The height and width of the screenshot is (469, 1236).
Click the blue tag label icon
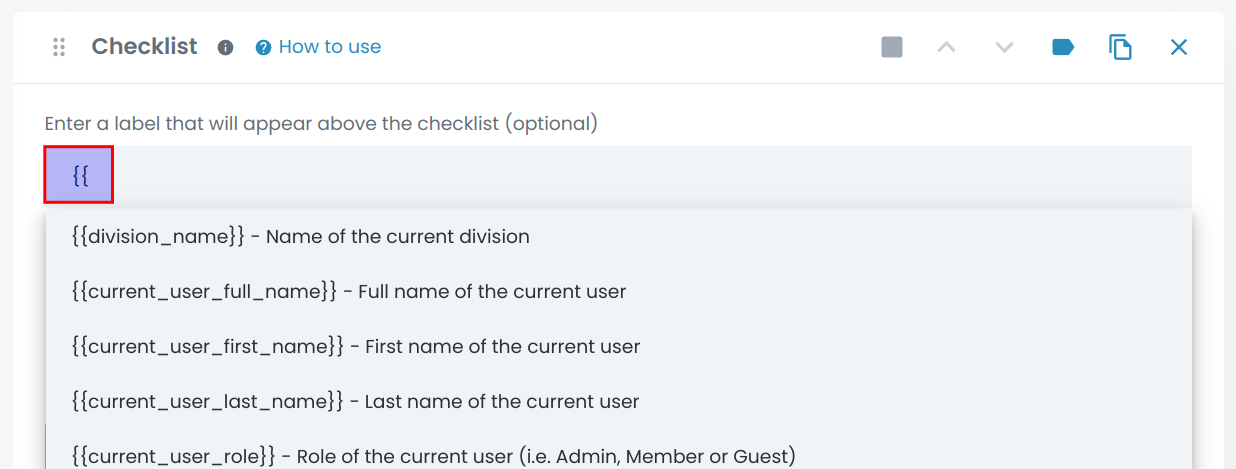1063,47
